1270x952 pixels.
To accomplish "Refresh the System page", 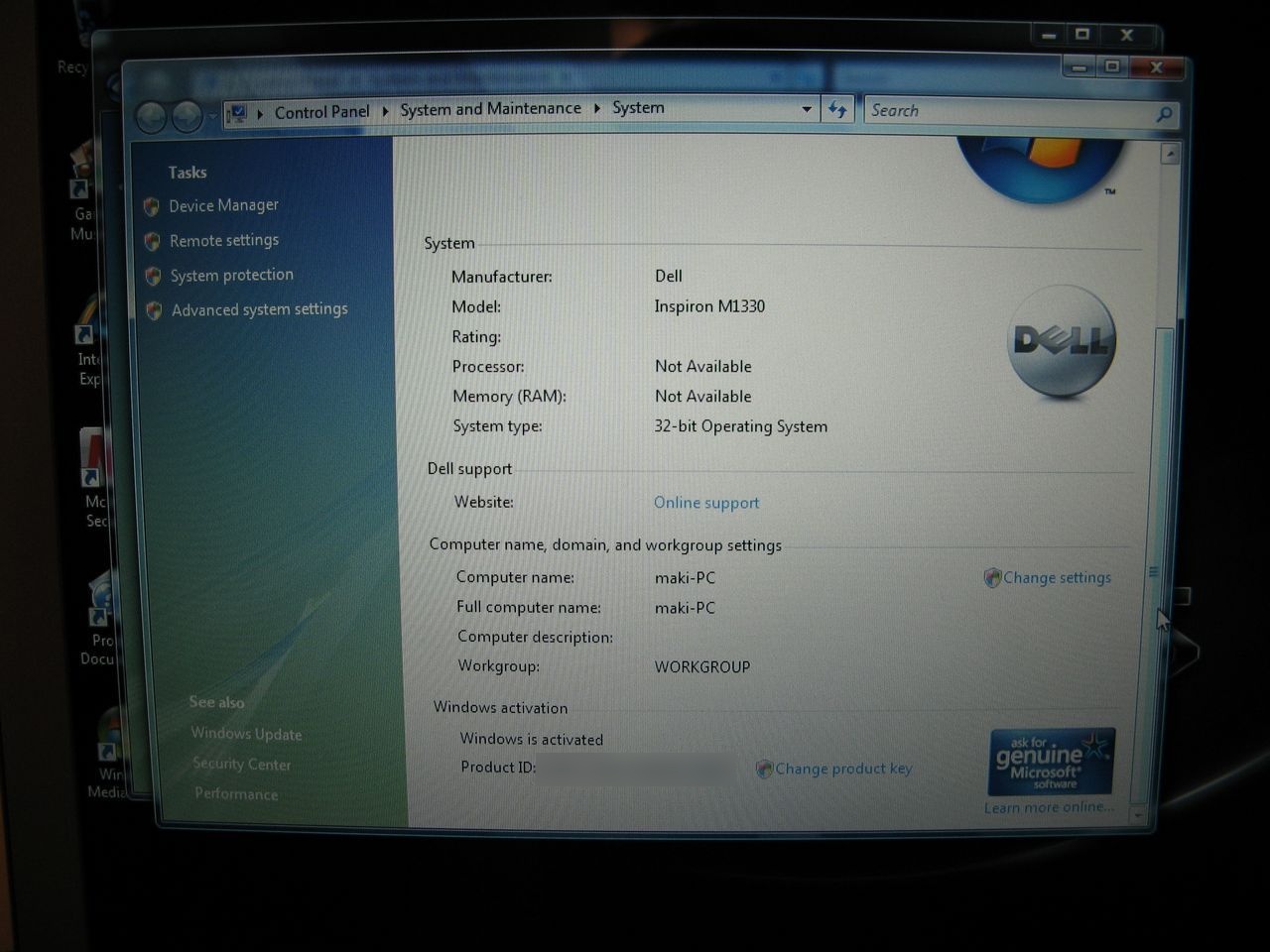I will coord(837,110).
